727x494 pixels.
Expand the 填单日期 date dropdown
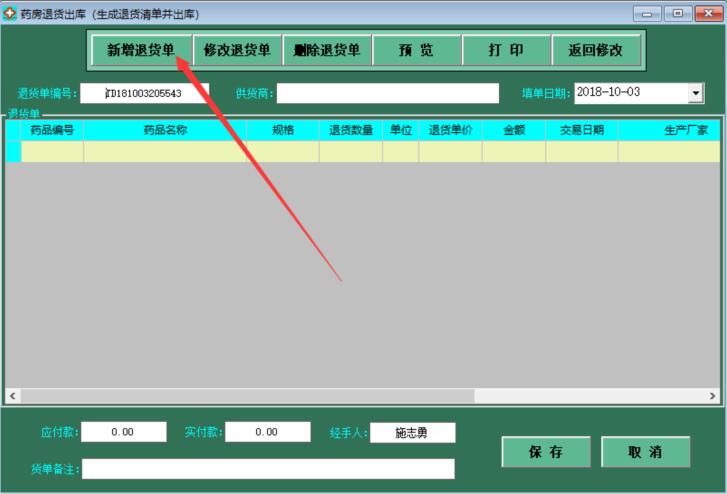(695, 93)
